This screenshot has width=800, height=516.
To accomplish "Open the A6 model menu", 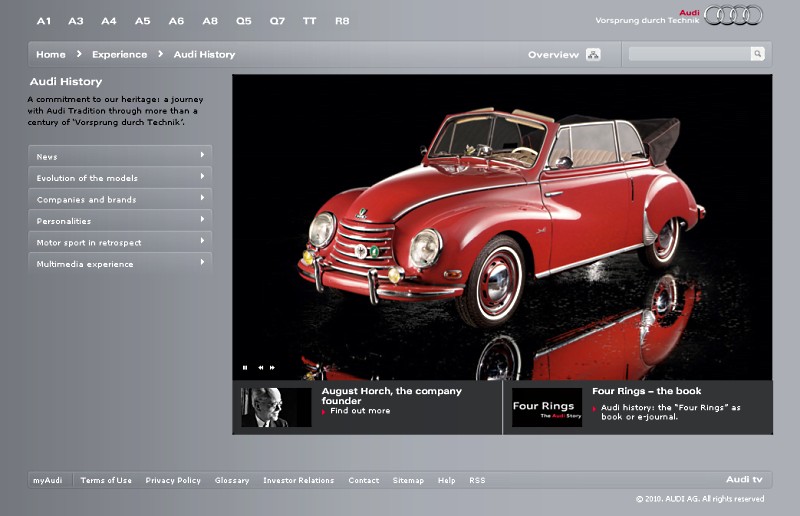I will (x=176, y=21).
